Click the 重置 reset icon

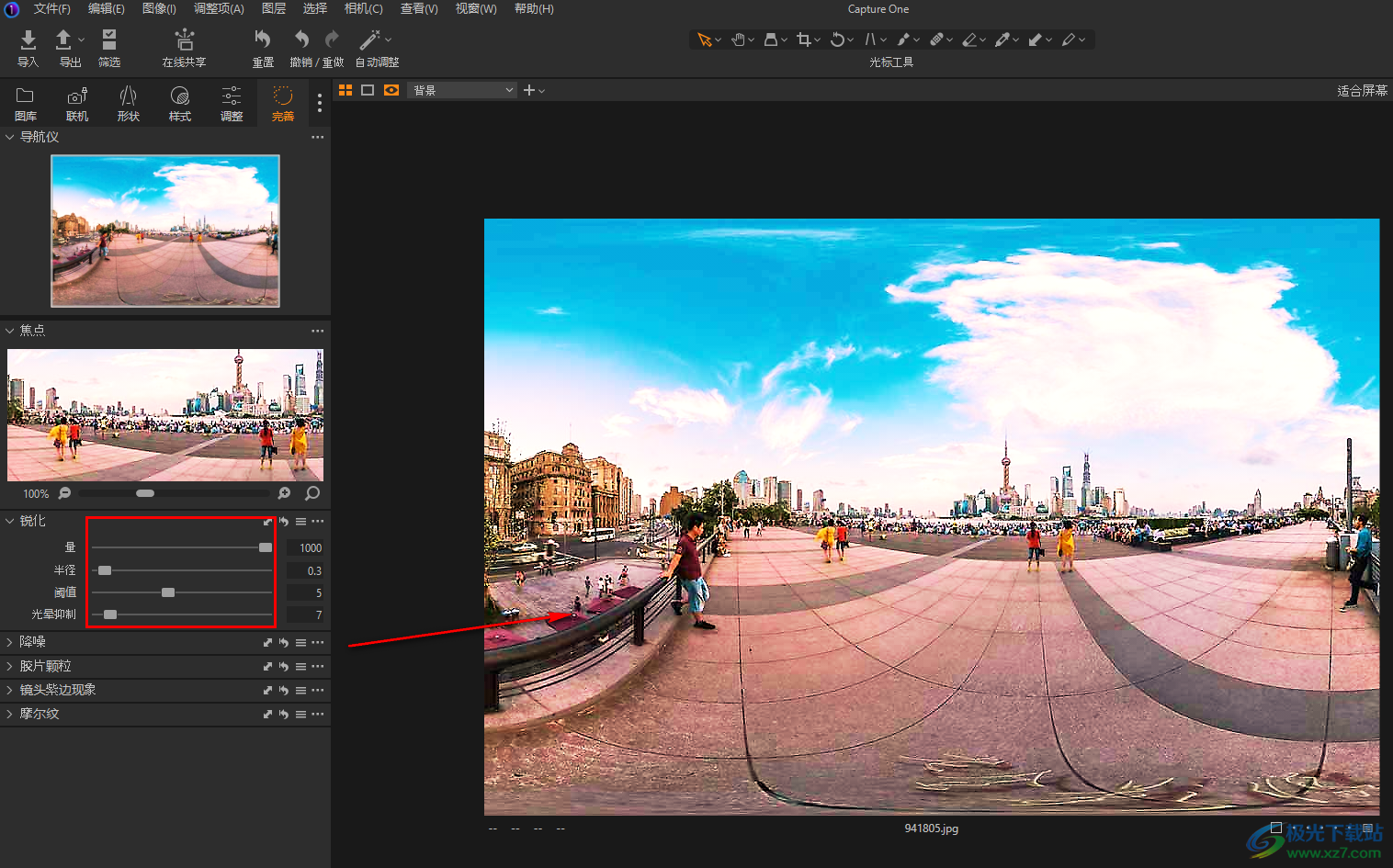[263, 39]
